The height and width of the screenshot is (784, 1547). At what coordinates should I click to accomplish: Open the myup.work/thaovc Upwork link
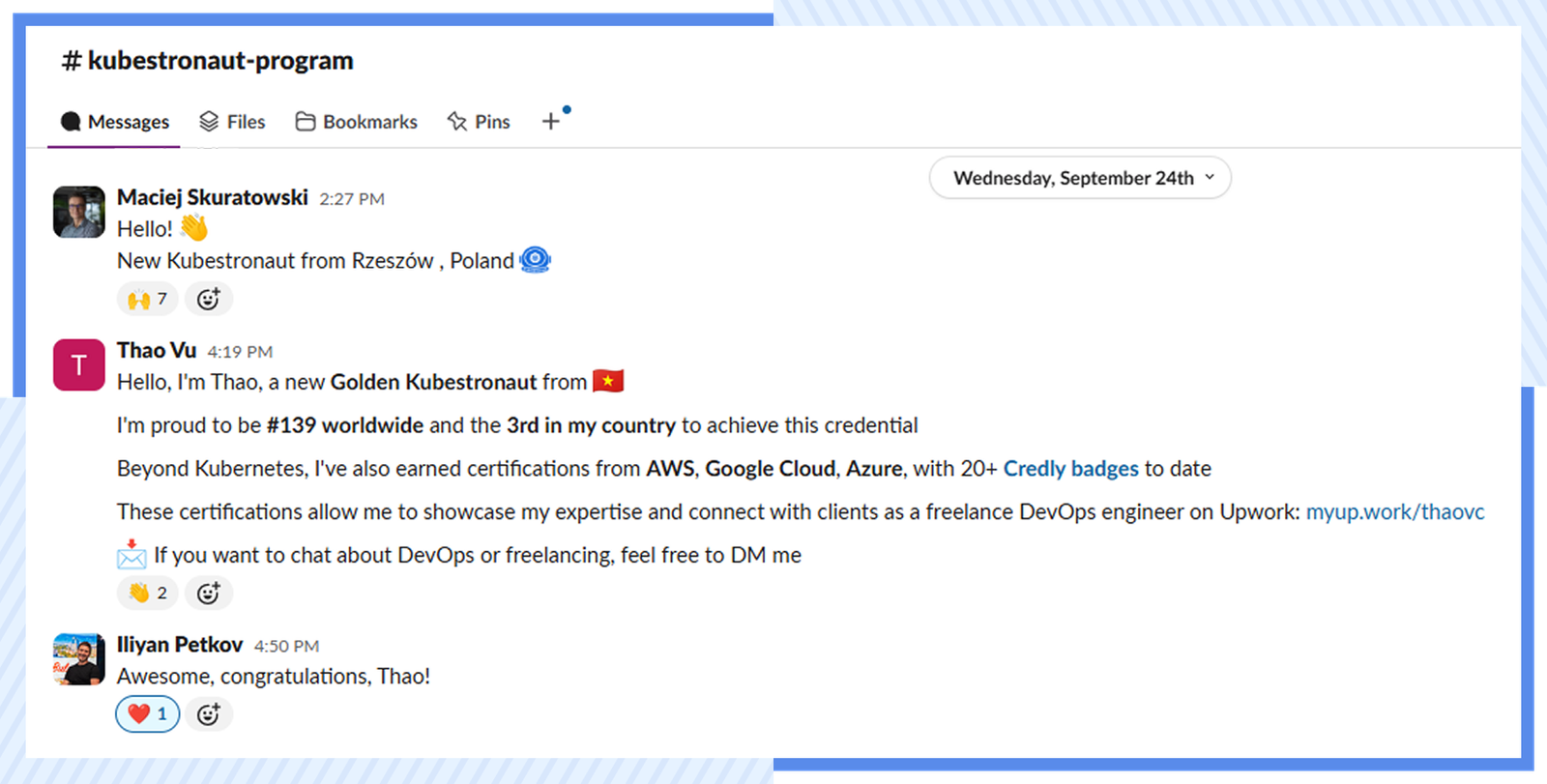tap(1394, 512)
